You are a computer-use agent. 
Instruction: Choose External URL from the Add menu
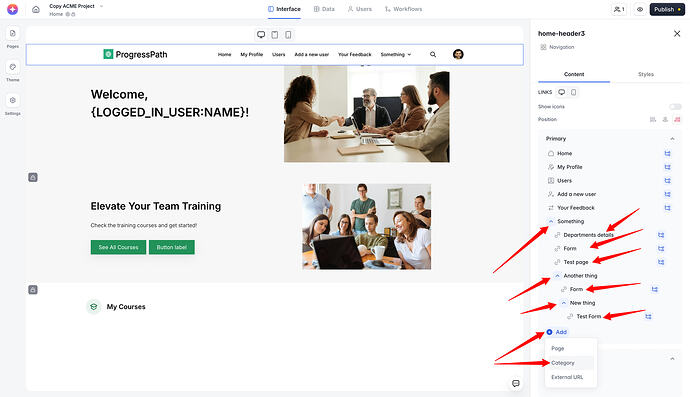tap(570, 377)
